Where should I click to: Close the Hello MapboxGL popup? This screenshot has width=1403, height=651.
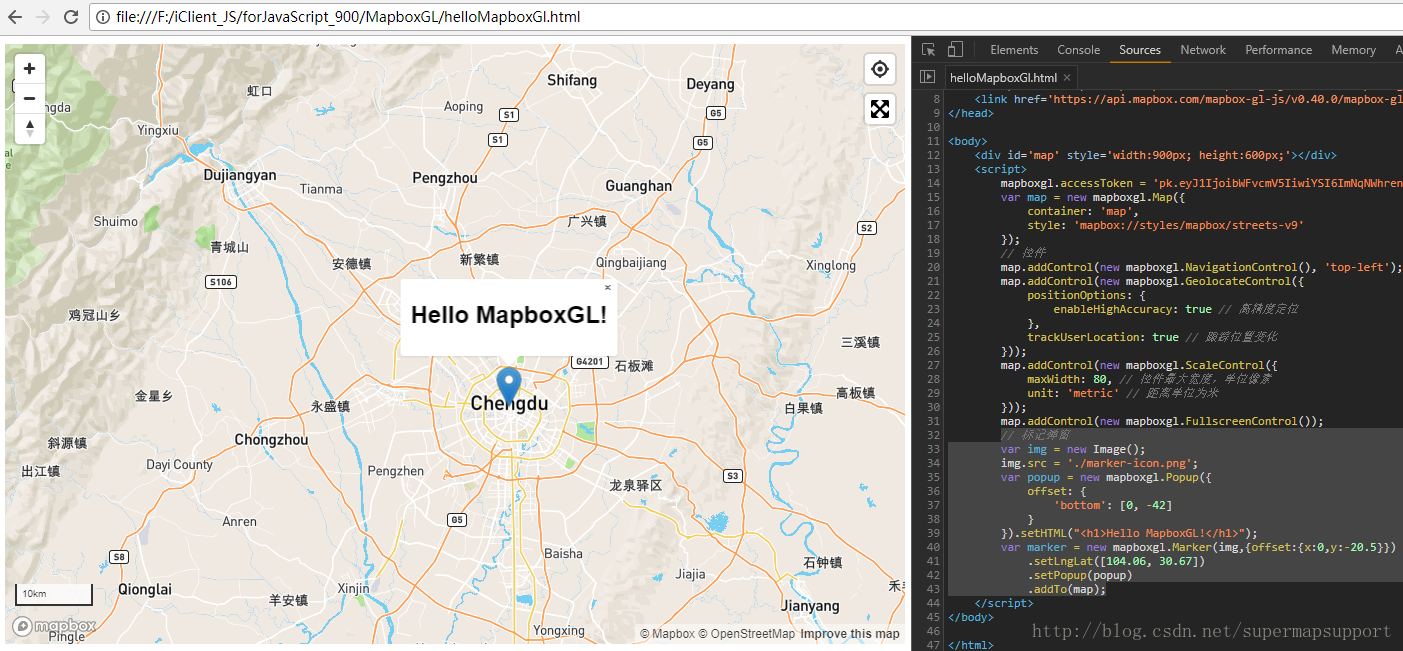click(608, 288)
